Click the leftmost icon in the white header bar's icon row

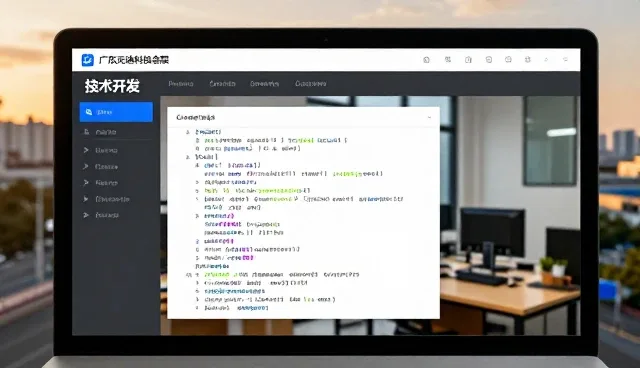click(427, 60)
